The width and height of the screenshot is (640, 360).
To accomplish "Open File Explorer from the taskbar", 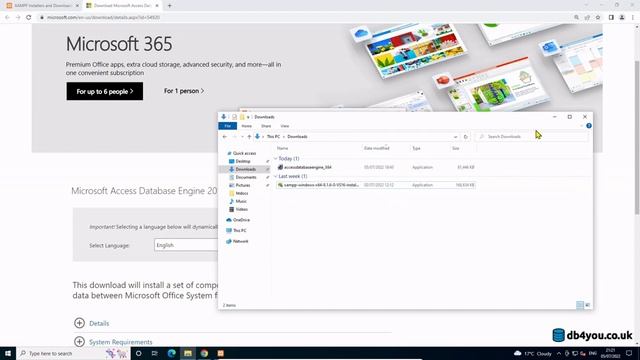I will 188,353.
